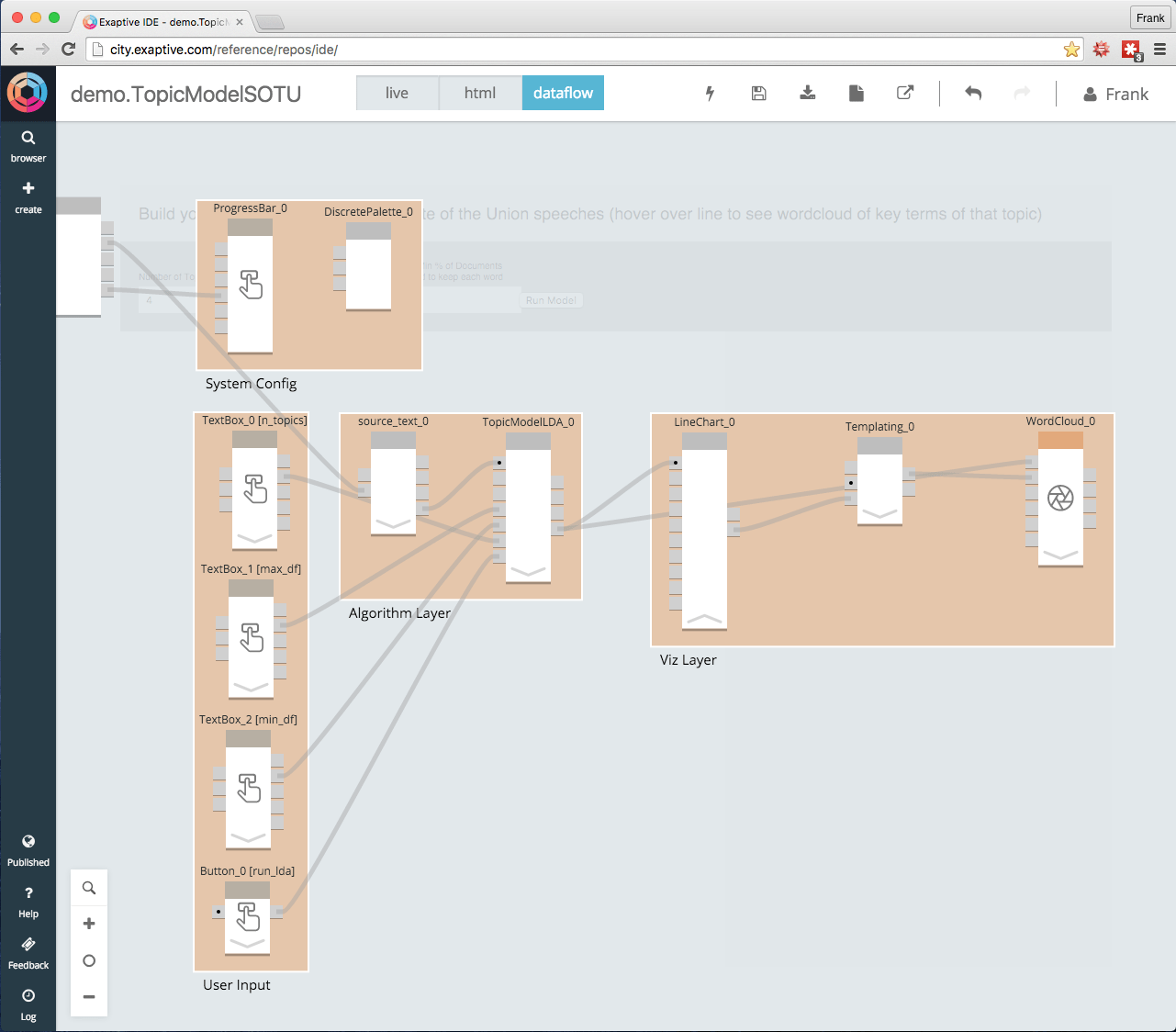Viewport: 1176px width, 1032px height.
Task: Click the undo arrow in the toolbar
Action: coord(972,93)
